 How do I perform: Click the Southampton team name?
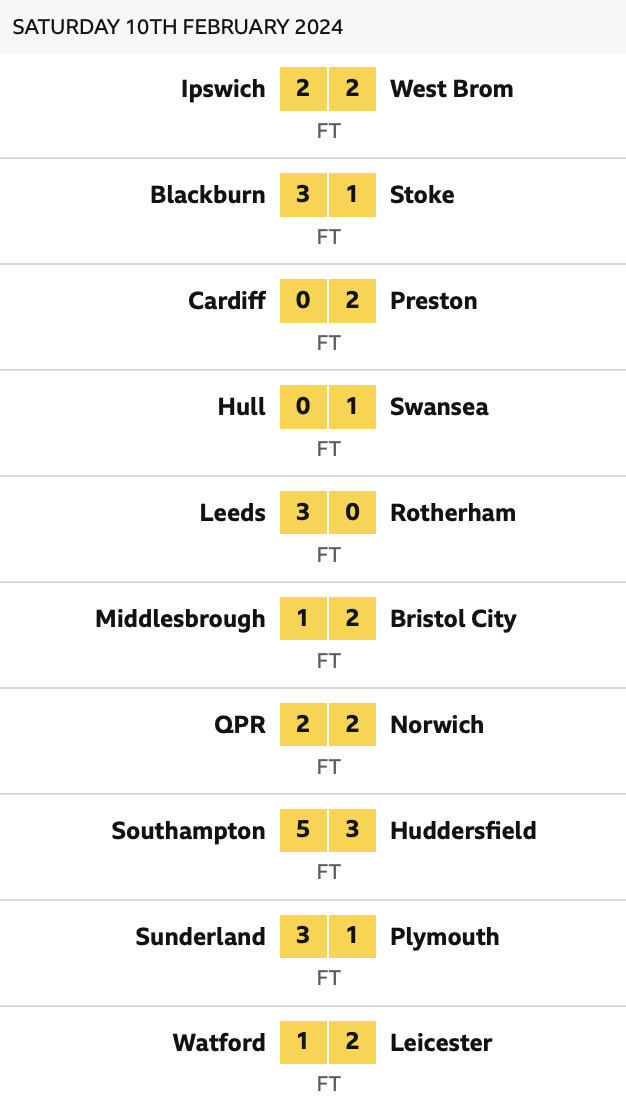point(189,831)
